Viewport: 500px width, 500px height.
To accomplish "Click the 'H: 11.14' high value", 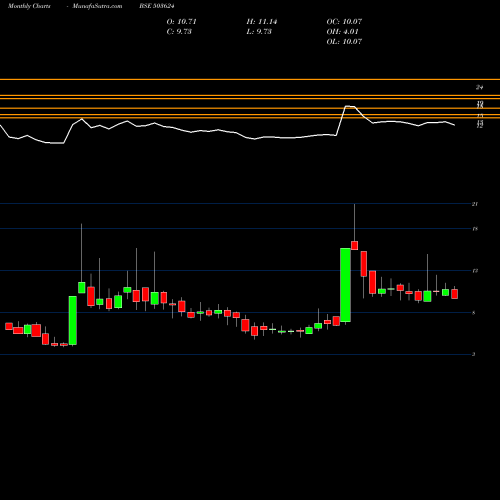I will (x=262, y=22).
